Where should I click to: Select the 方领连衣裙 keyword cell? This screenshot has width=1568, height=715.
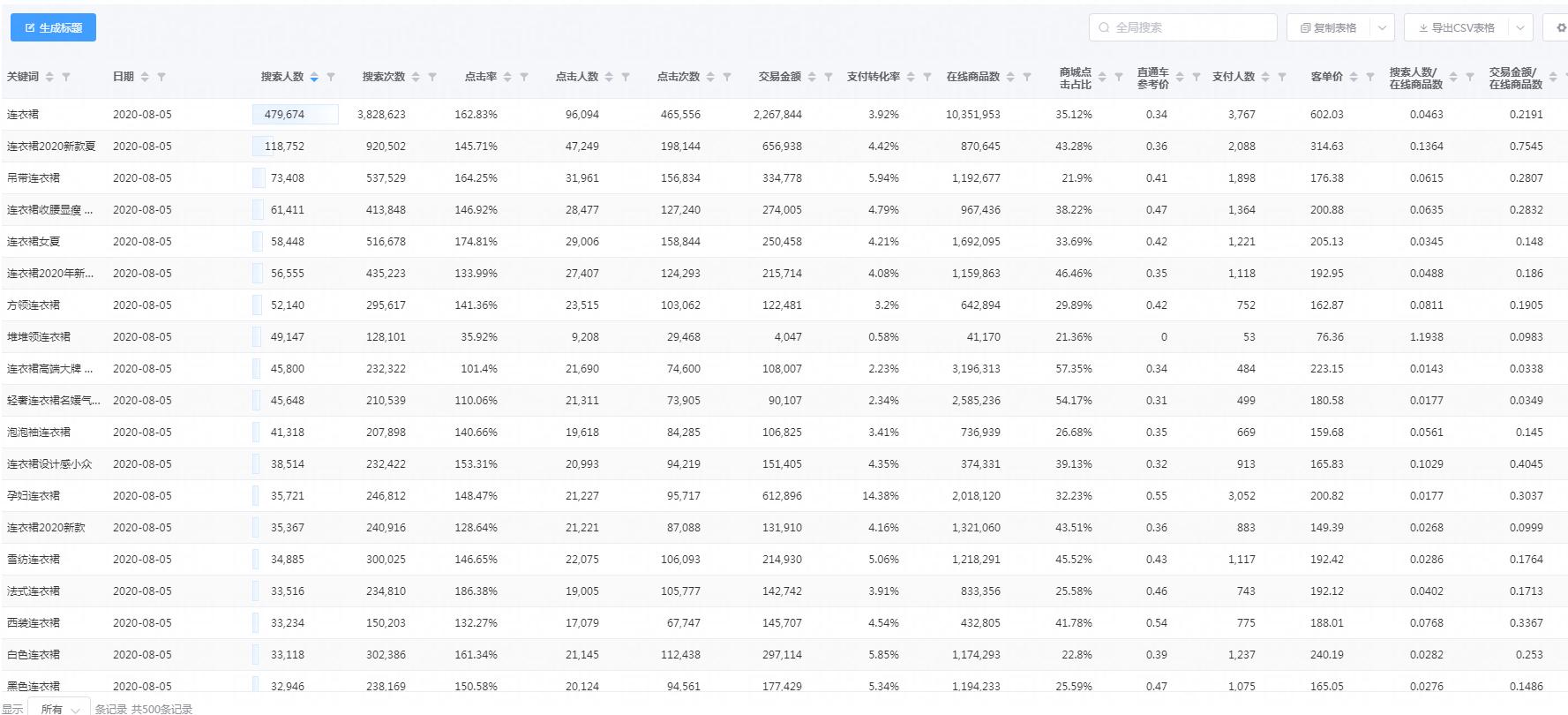click(34, 305)
